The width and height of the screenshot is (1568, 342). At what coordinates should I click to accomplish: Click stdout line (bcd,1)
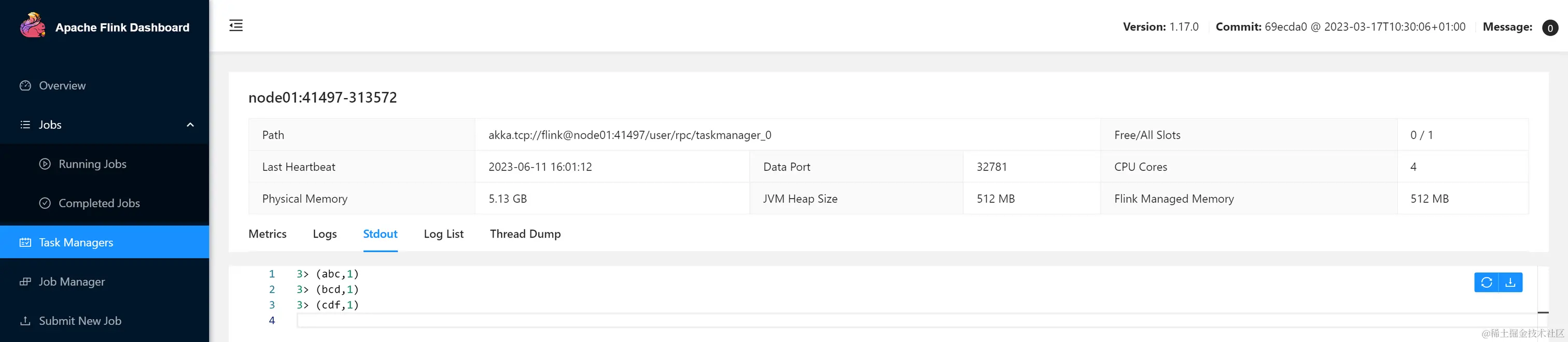pyautogui.click(x=328, y=289)
